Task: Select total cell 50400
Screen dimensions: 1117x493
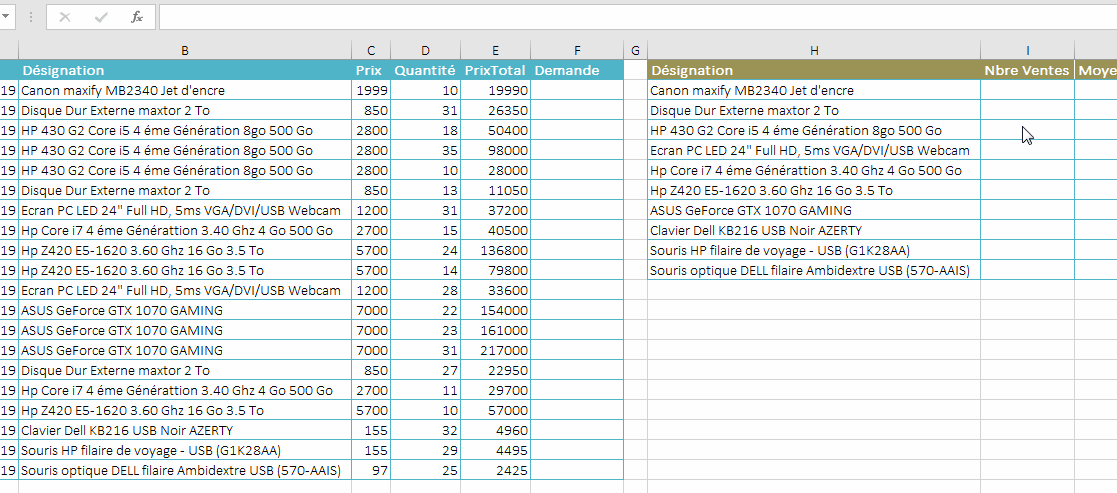Action: [495, 130]
